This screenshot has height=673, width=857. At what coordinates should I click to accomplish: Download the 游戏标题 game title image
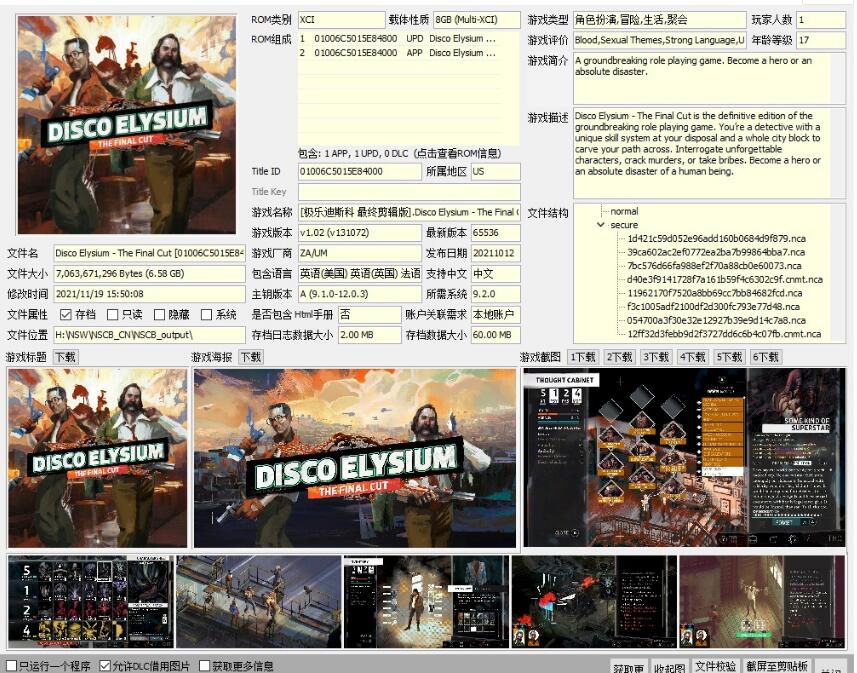tap(66, 357)
